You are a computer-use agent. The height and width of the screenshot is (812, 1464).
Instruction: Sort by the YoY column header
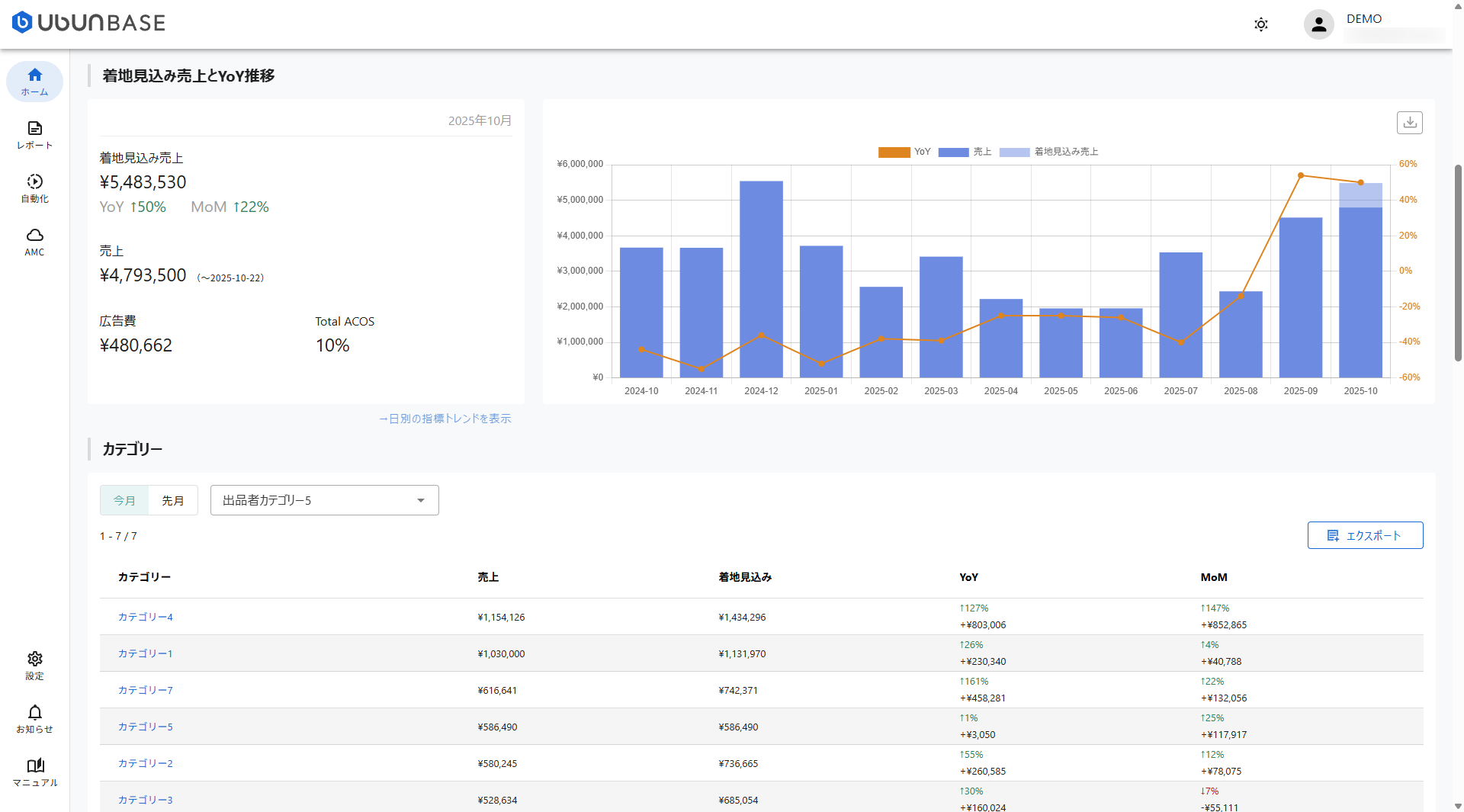[x=968, y=577]
